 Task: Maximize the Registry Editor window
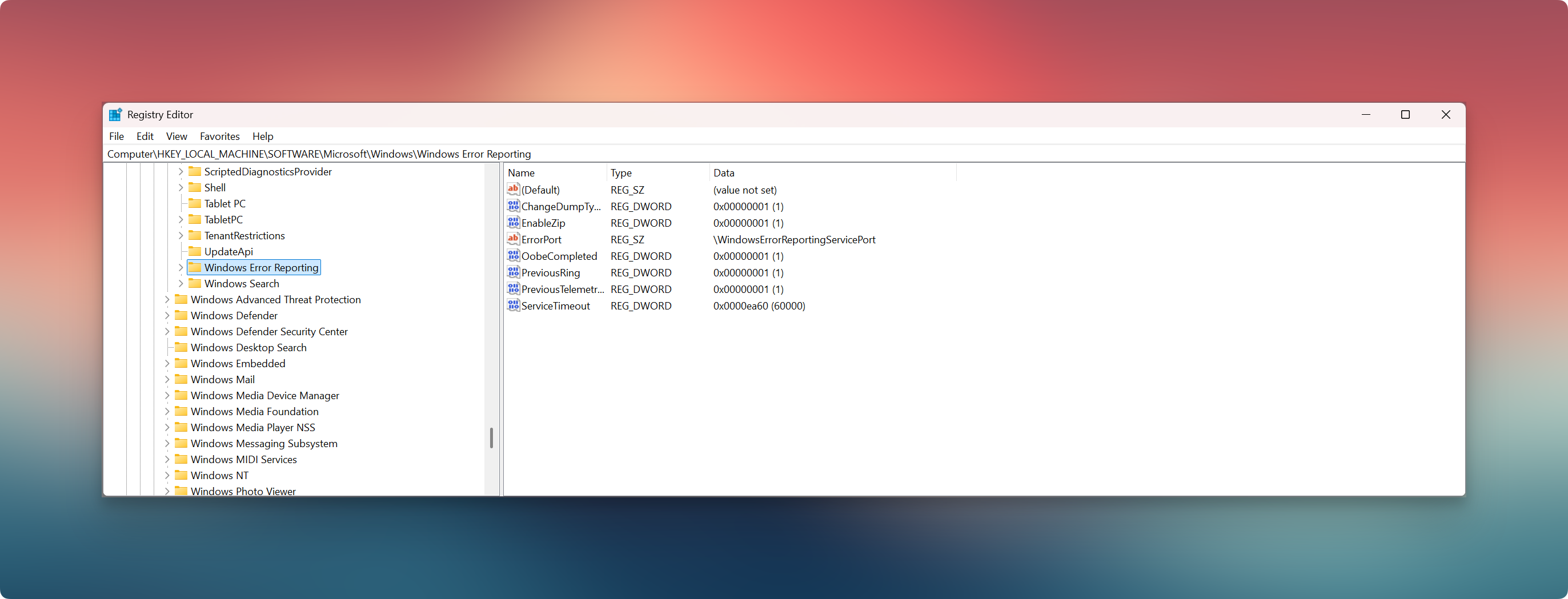coord(1405,114)
